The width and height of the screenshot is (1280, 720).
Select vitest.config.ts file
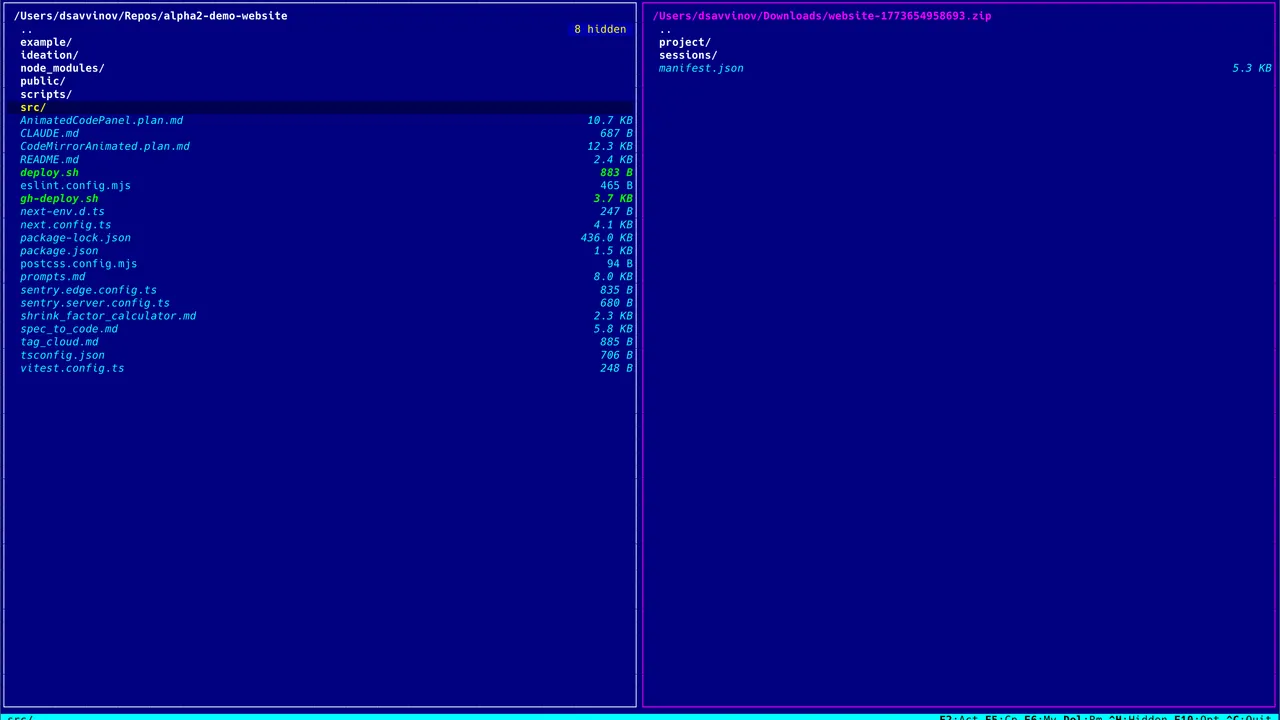[72, 367]
